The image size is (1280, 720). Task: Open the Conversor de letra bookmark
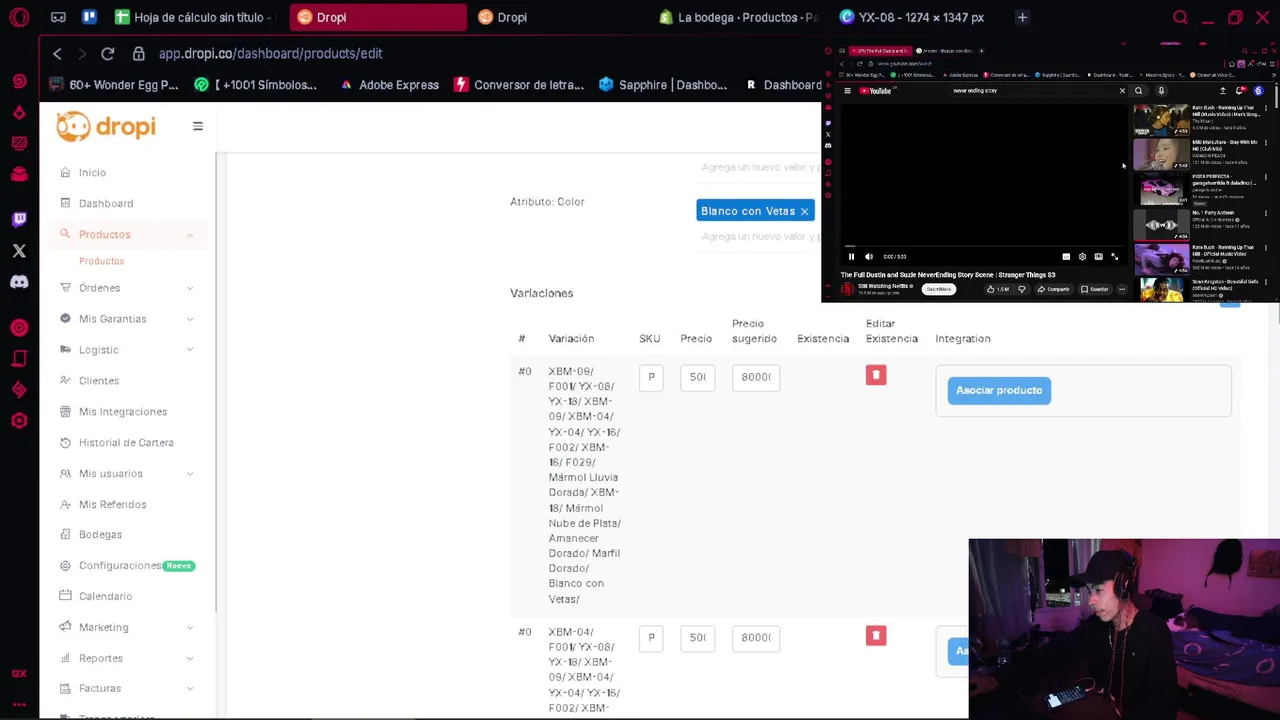(x=519, y=85)
